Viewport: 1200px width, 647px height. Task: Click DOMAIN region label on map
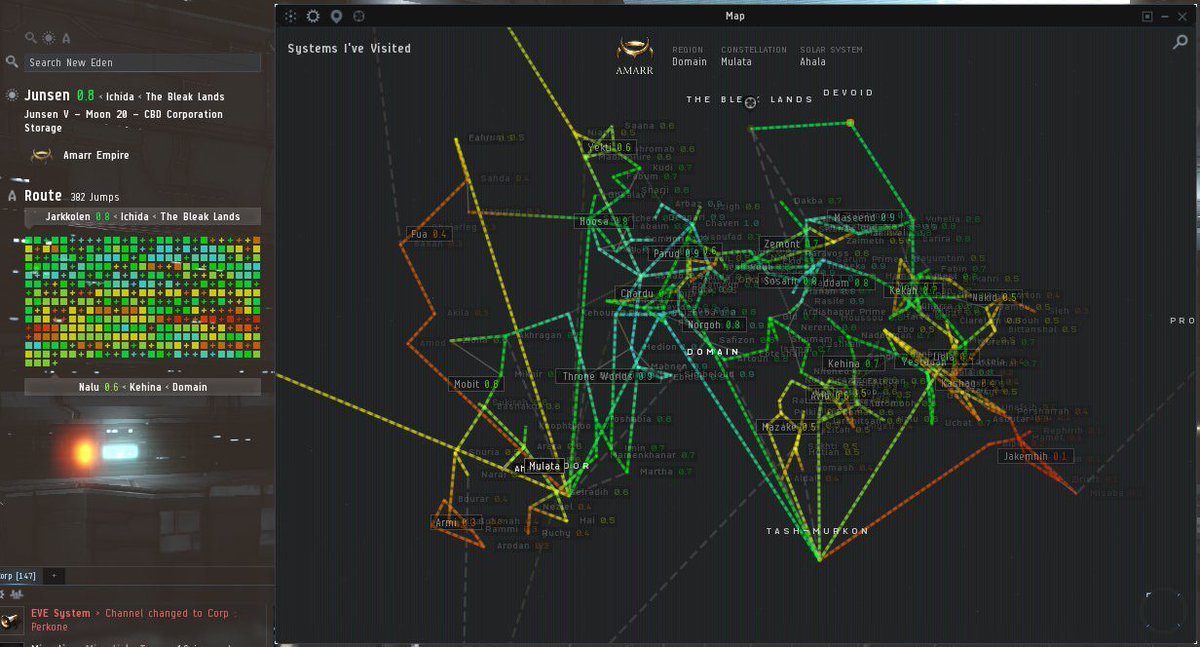713,352
